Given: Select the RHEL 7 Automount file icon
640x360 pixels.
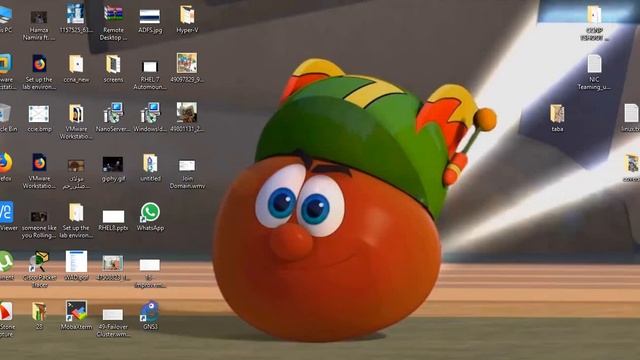Looking at the screenshot, I should coord(150,66).
